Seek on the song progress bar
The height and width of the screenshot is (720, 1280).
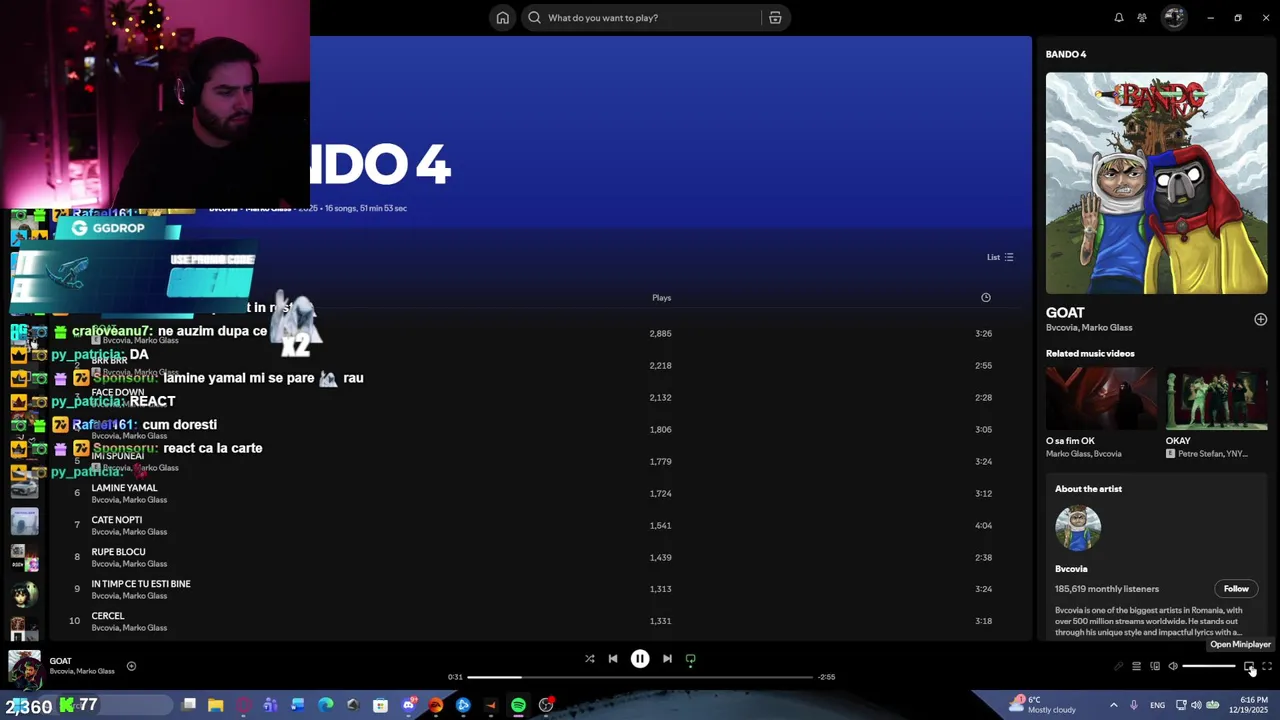click(640, 677)
